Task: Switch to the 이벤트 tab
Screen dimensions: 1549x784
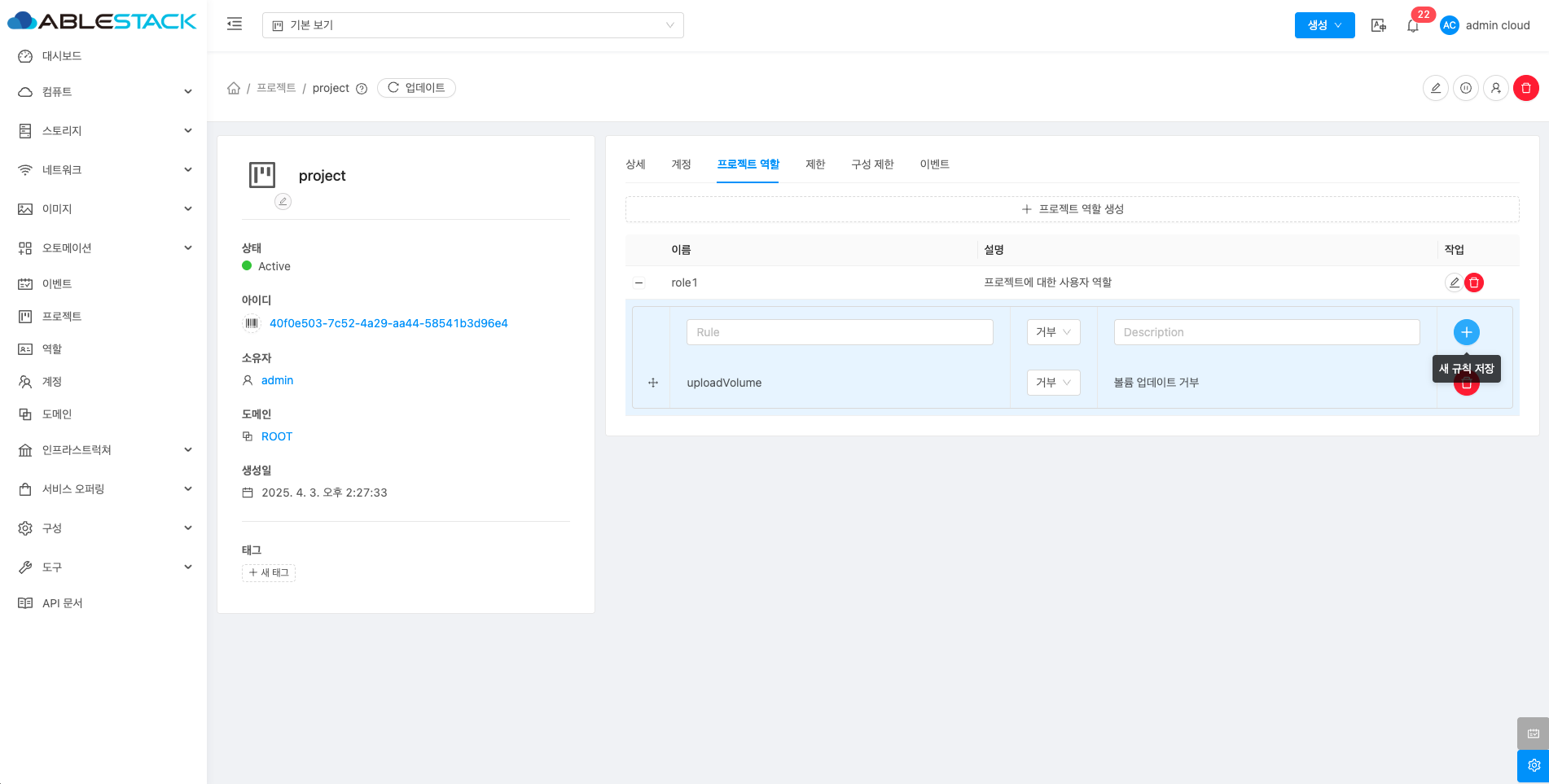Action: click(x=934, y=164)
